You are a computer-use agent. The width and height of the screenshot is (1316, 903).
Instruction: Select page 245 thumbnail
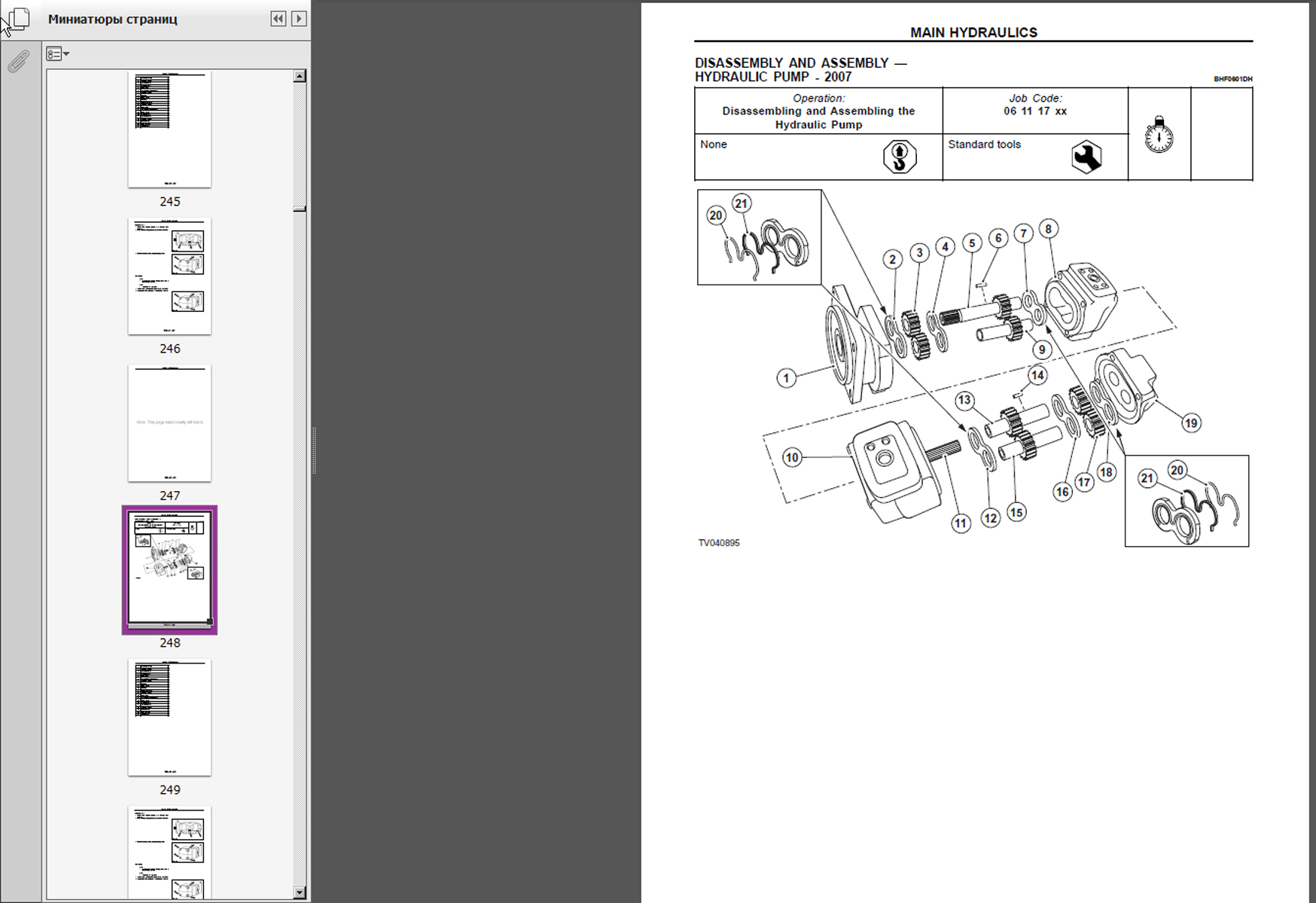coord(169,130)
